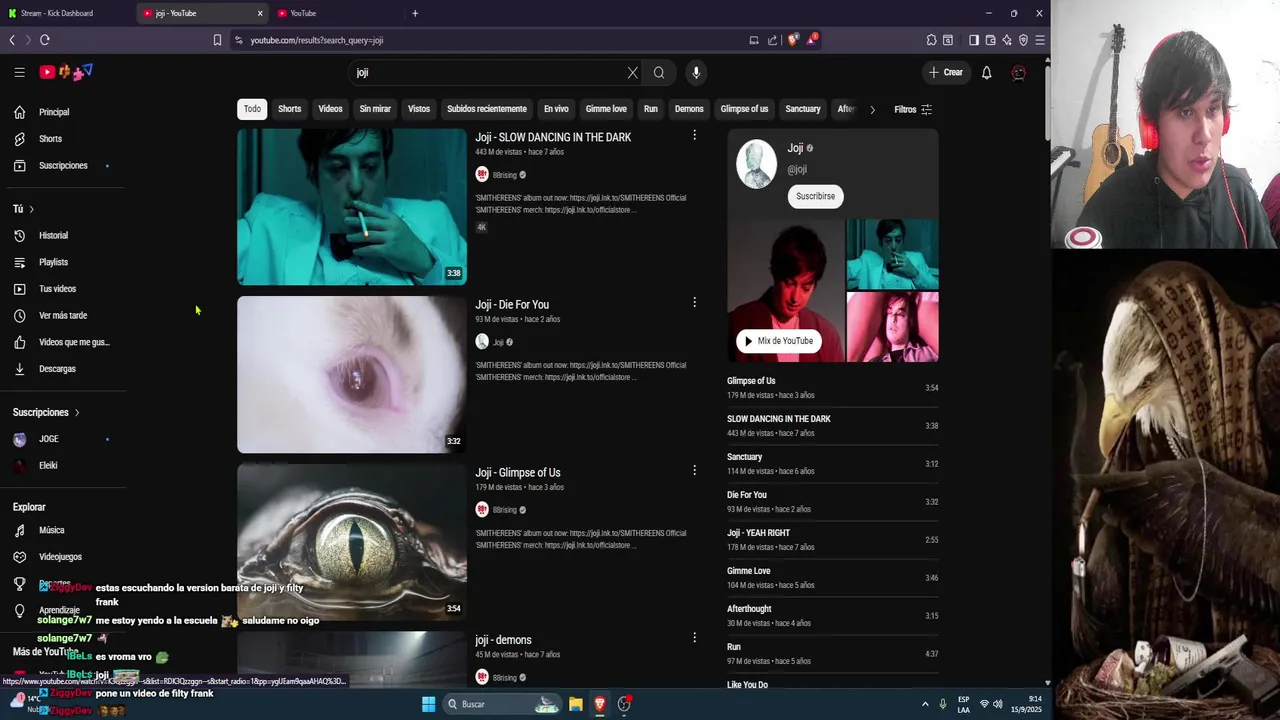Select the Todo filter chip
The image size is (1280, 720).
click(252, 109)
